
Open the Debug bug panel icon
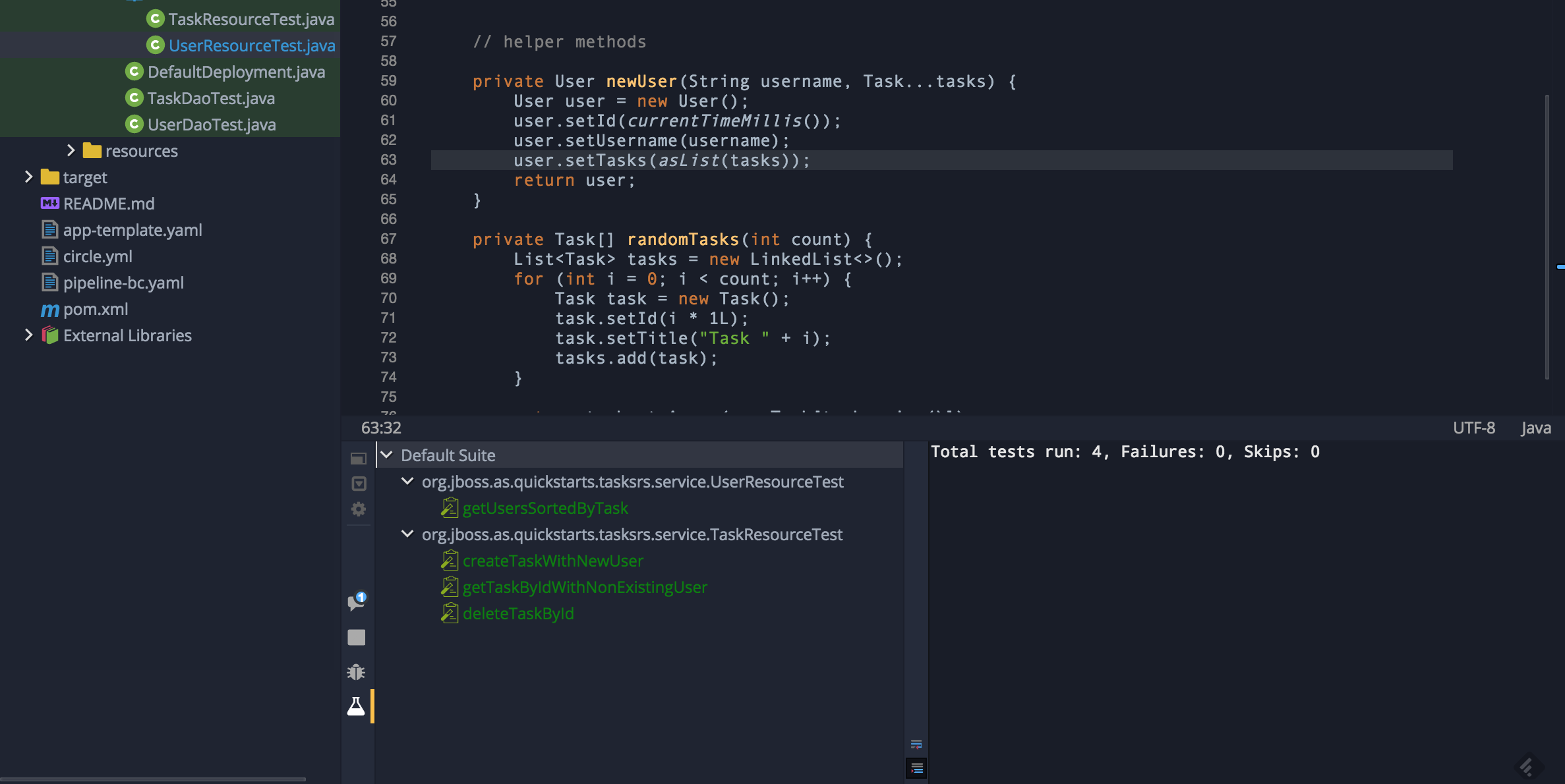[356, 671]
